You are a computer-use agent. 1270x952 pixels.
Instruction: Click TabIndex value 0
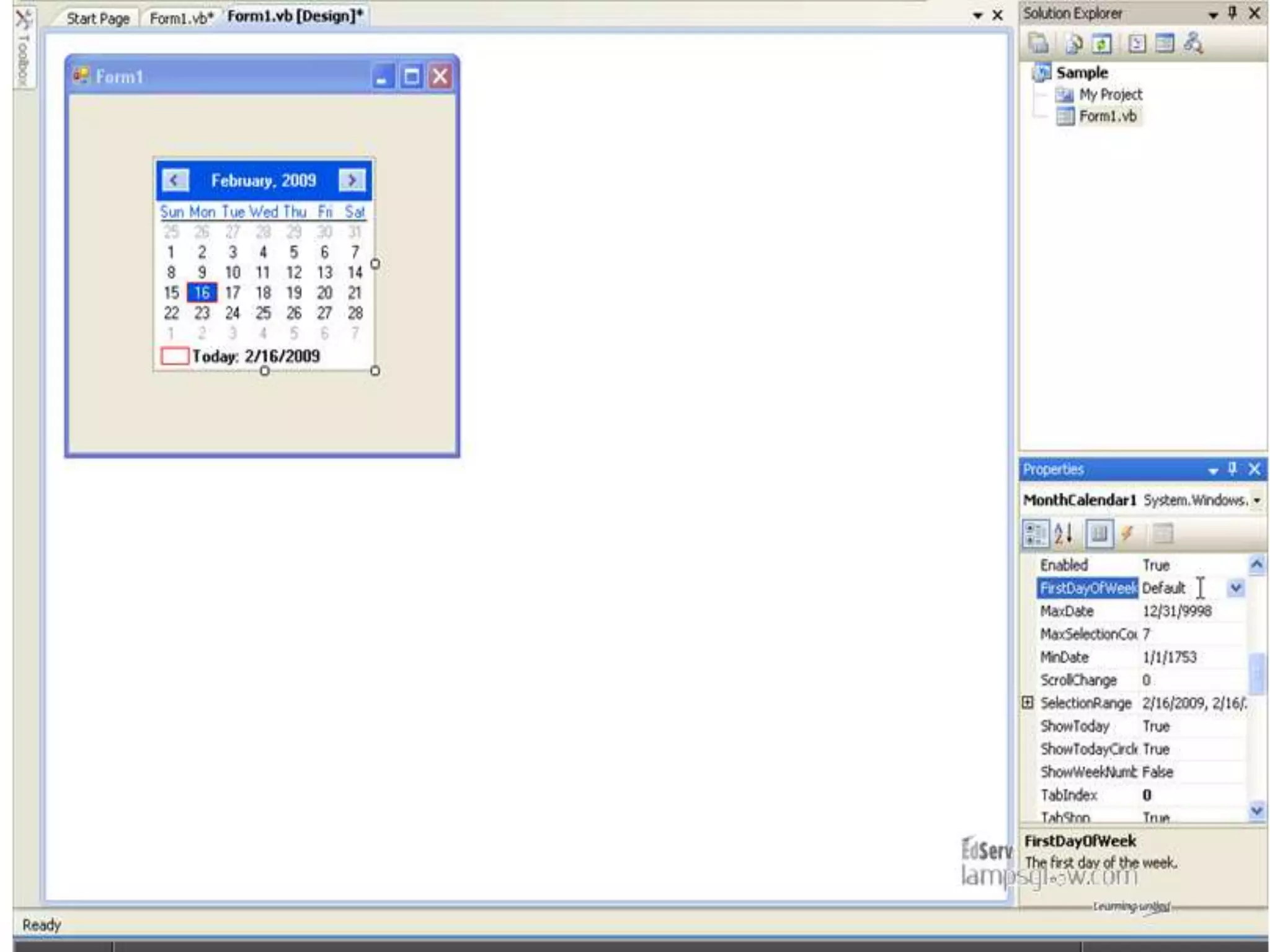1147,795
